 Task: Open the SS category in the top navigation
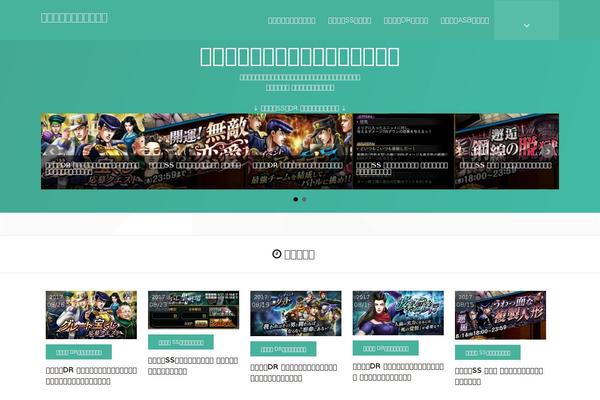coord(349,20)
